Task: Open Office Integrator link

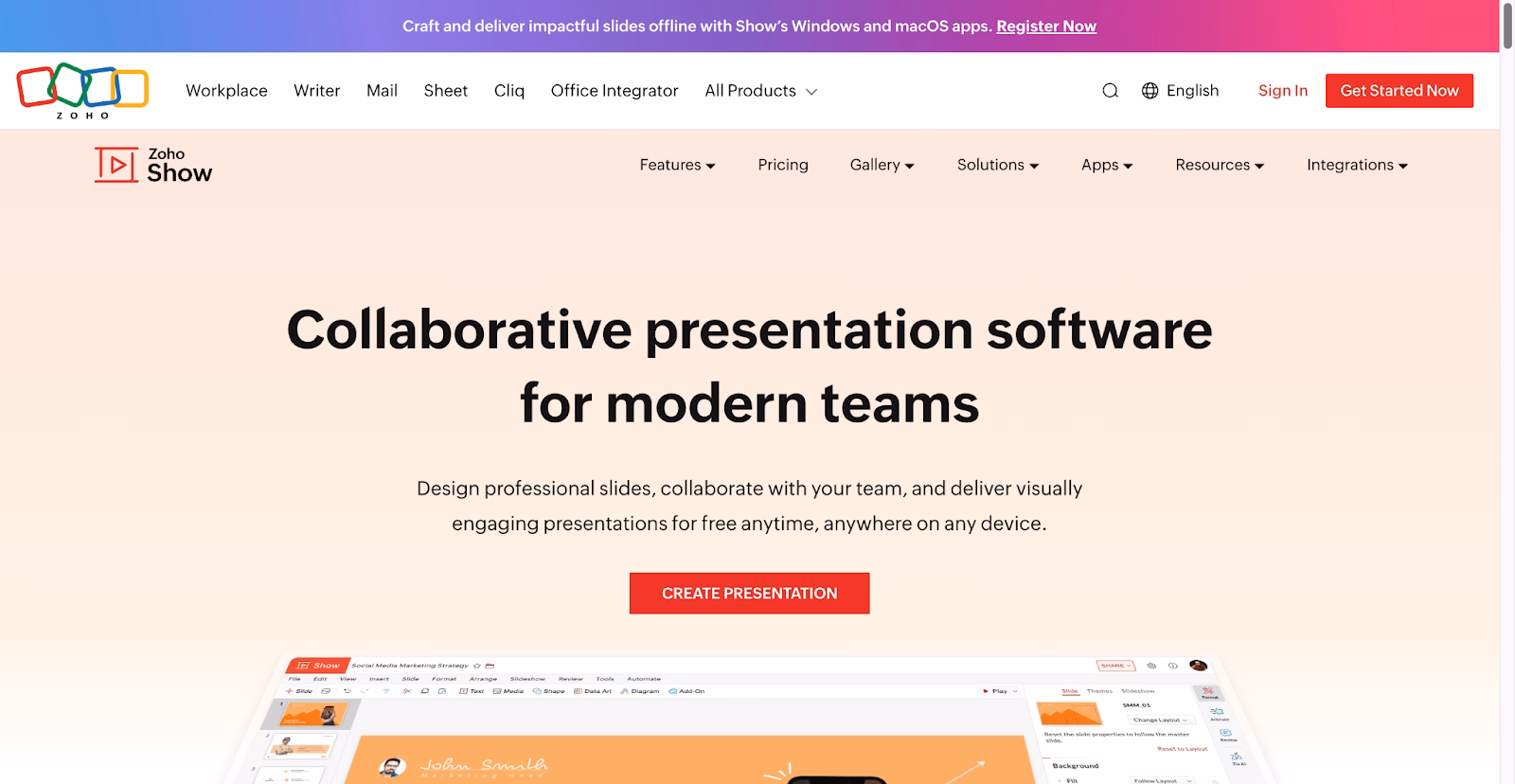Action: pyautogui.click(x=615, y=91)
